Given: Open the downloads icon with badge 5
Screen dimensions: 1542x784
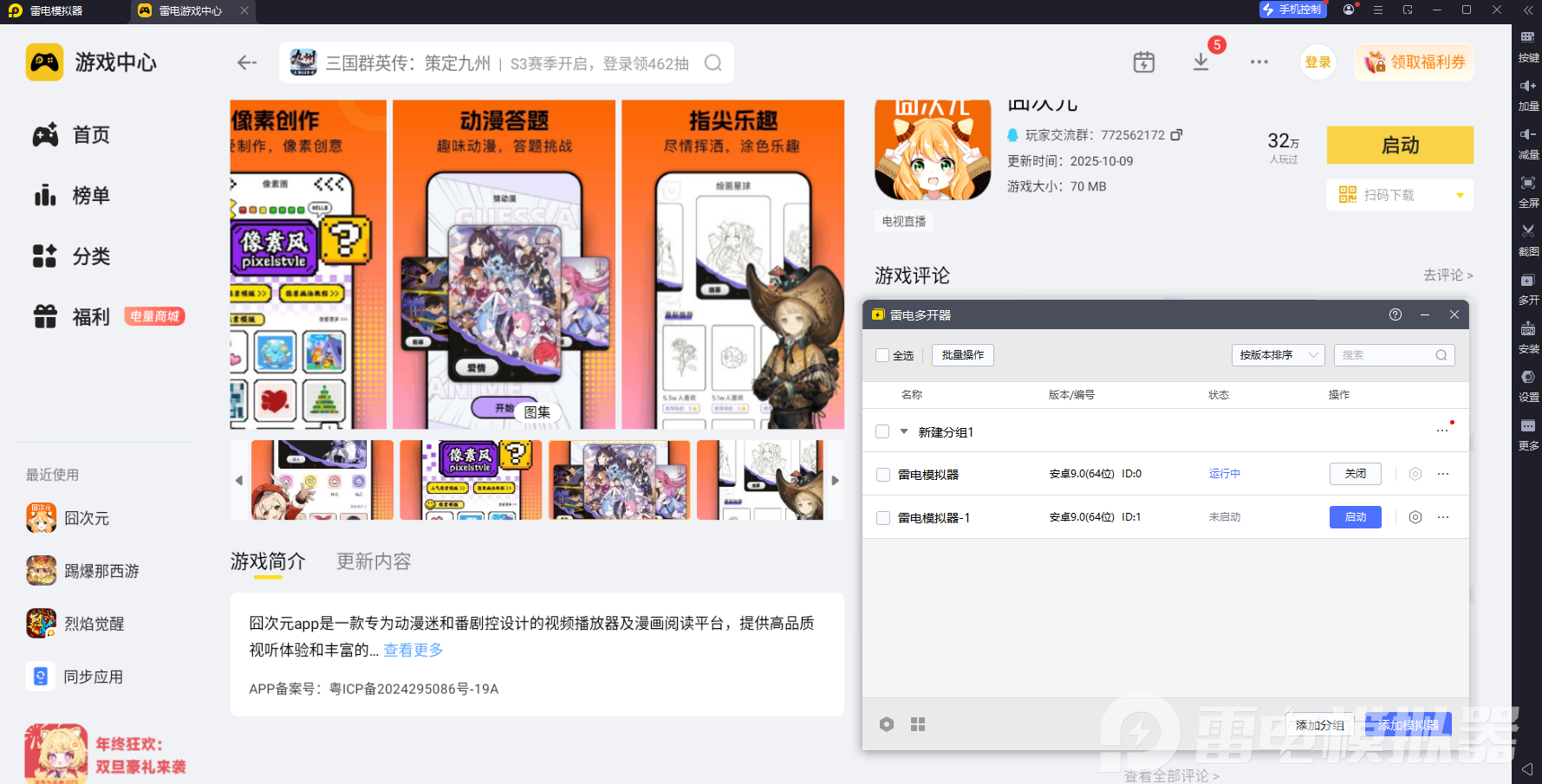Looking at the screenshot, I should [1201, 62].
